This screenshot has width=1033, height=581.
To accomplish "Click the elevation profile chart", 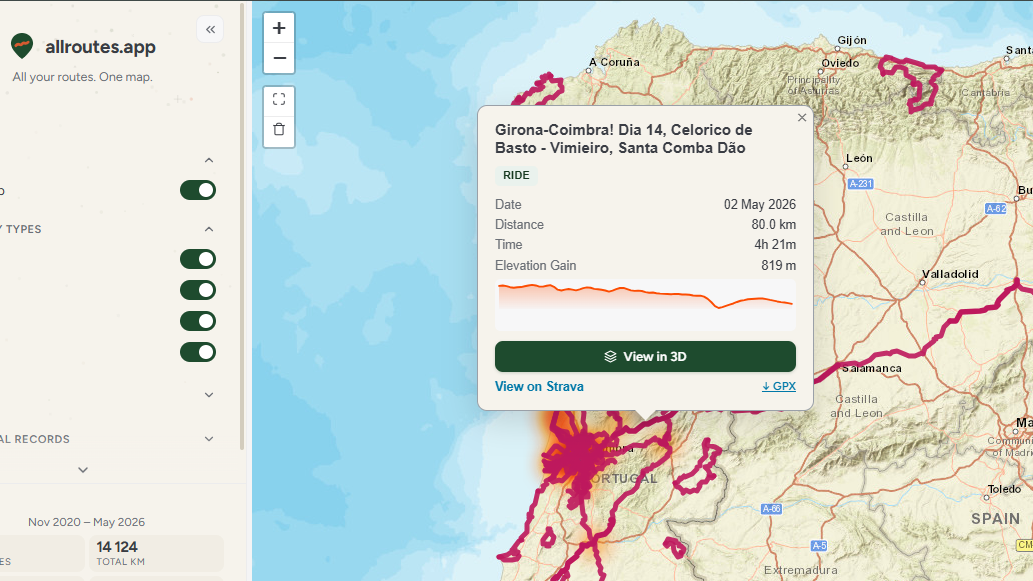I will 645,305.
